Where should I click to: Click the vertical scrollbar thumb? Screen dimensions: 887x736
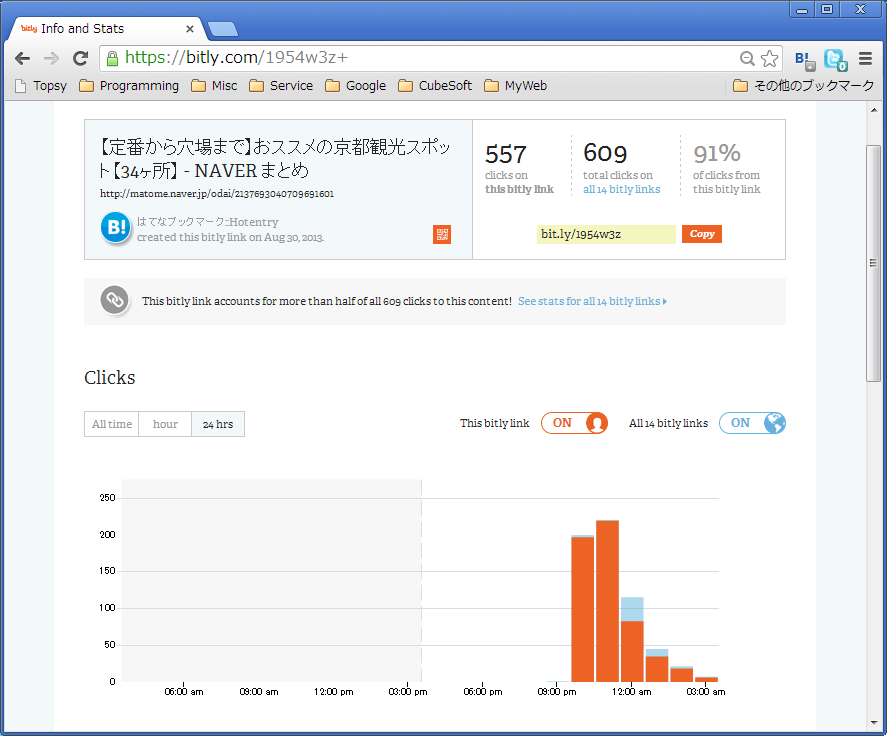pos(874,264)
